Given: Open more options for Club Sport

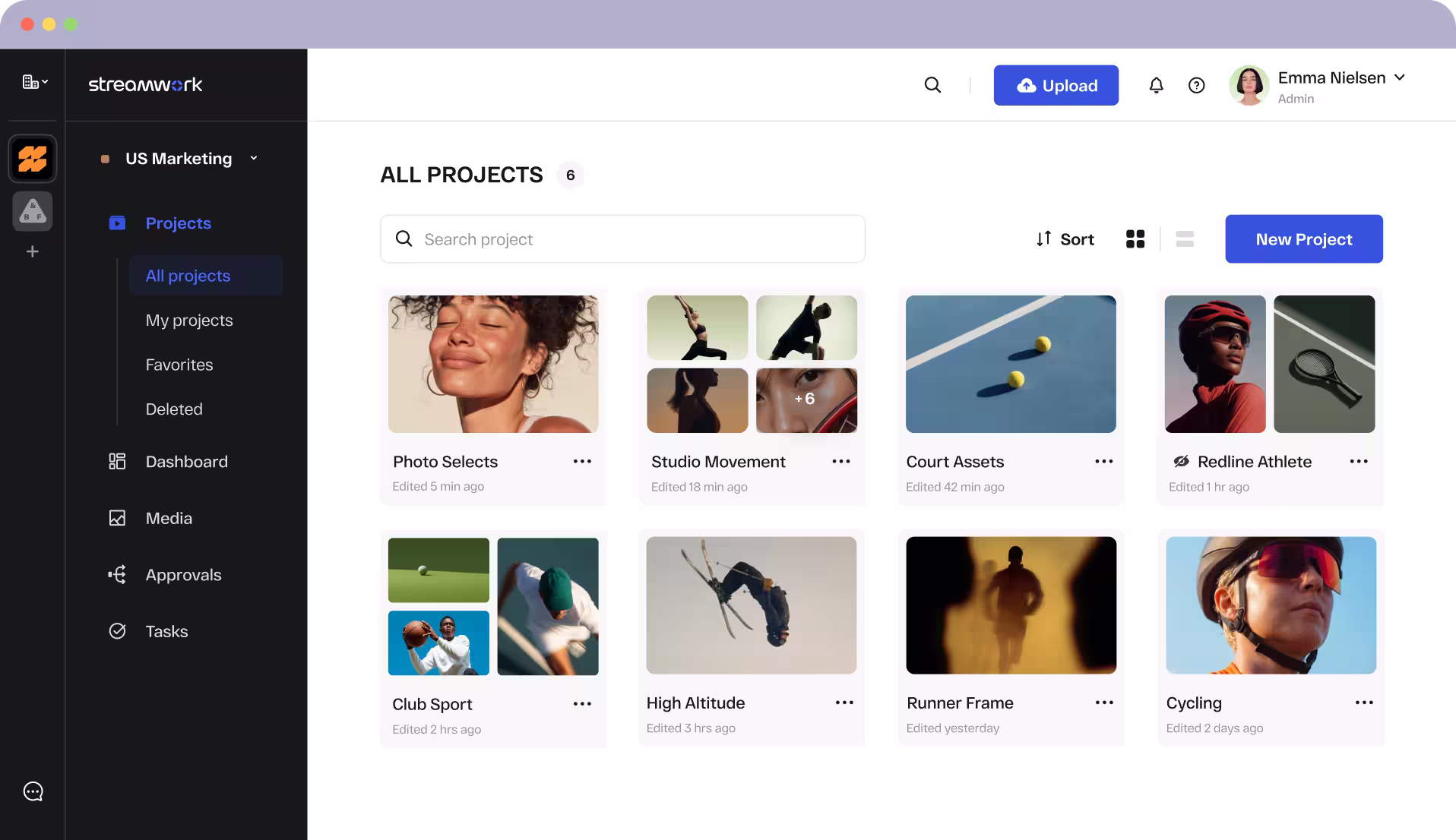Looking at the screenshot, I should (582, 704).
